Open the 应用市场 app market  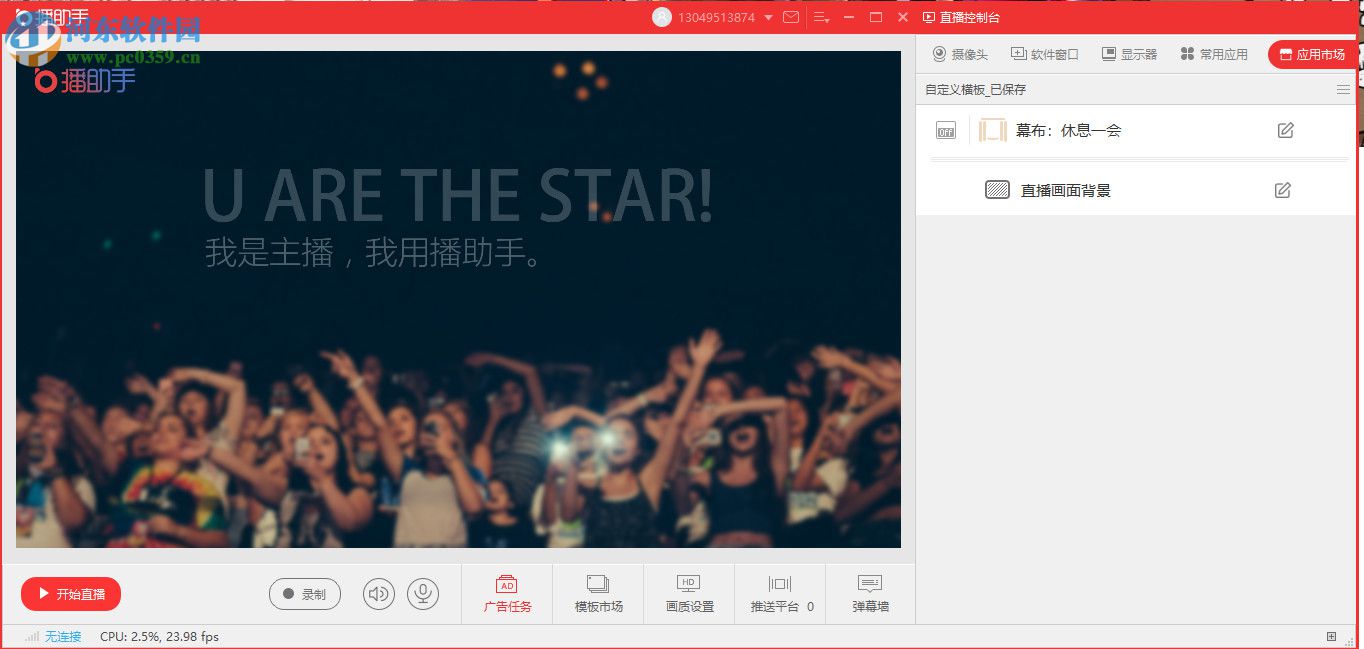1312,55
